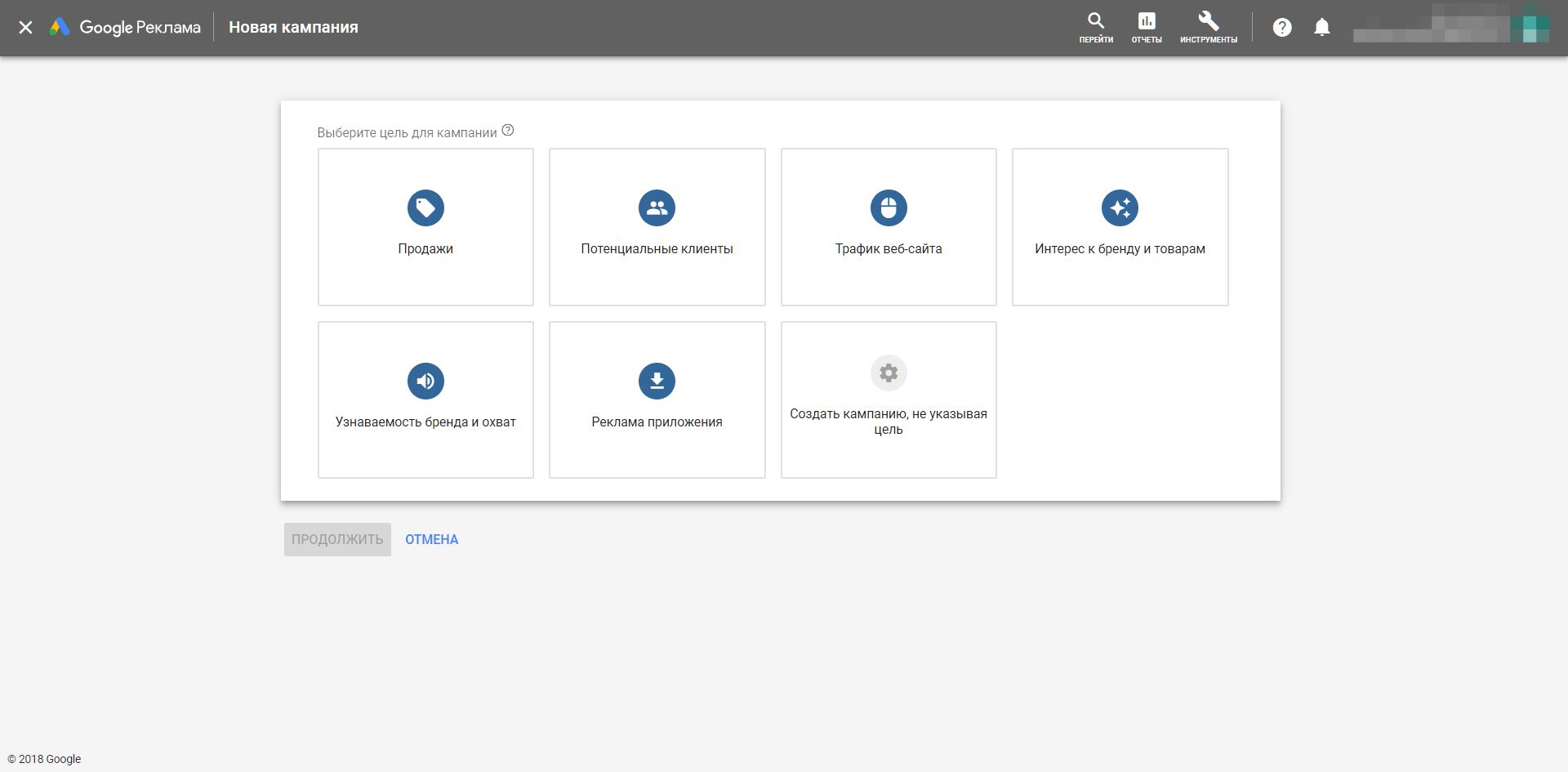Close the new campaign dialog with X
Viewport: 1568px width, 772px height.
tap(25, 28)
